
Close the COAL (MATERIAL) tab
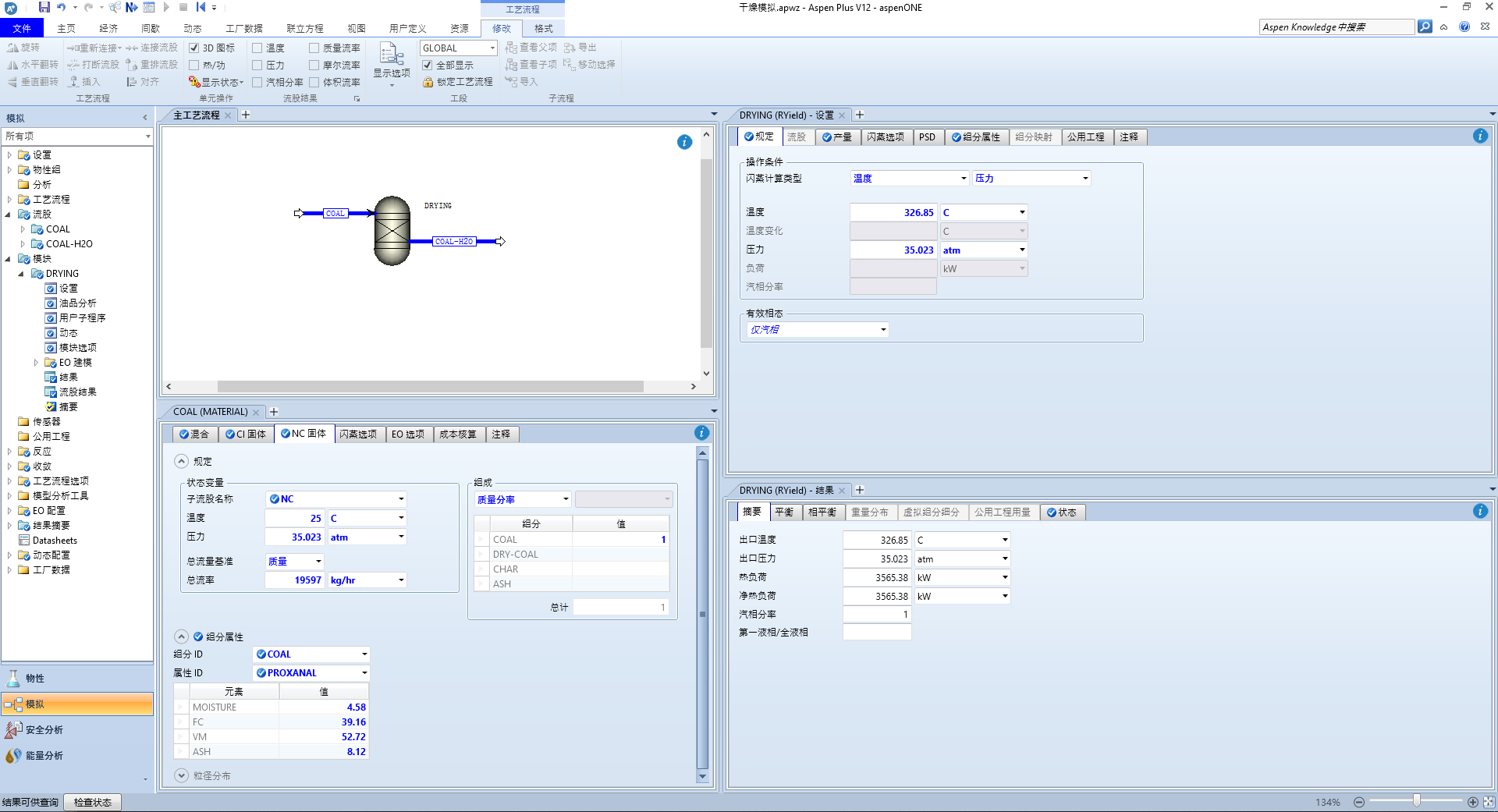255,412
